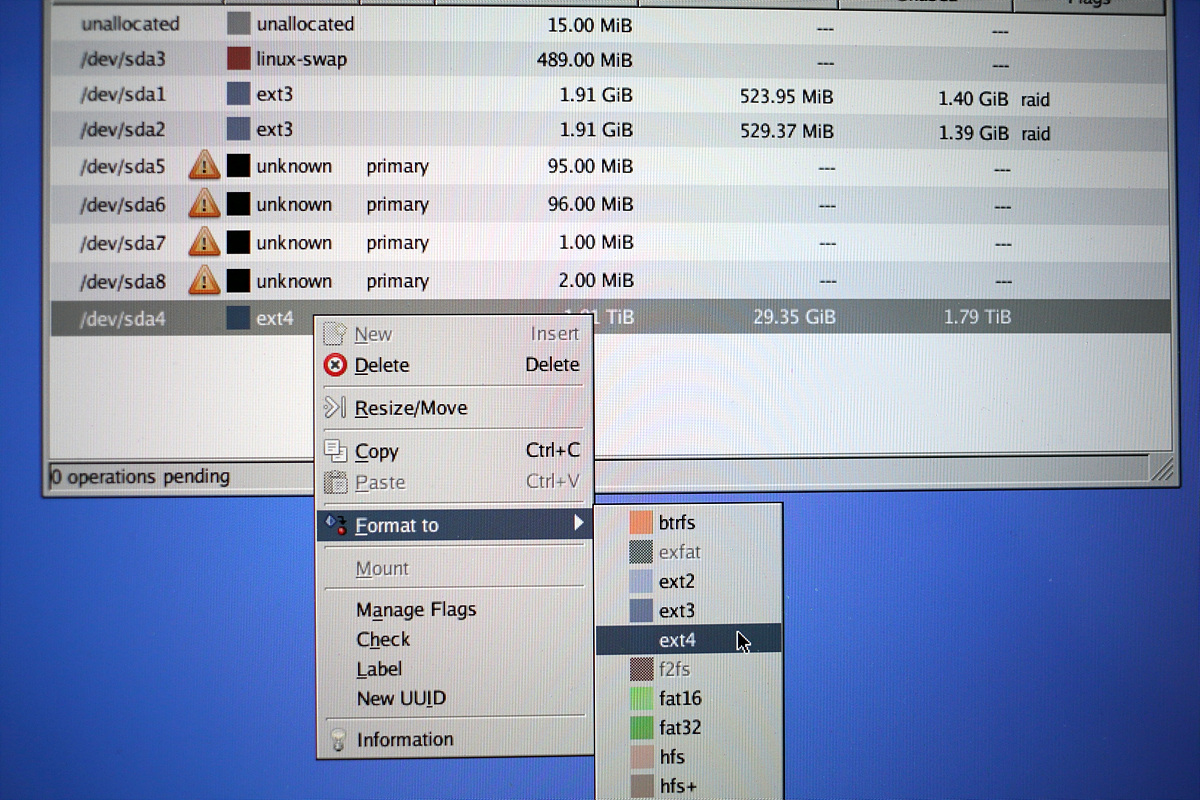Choose the Check menu entry
Screen dimensions: 1200x800
tap(383, 640)
